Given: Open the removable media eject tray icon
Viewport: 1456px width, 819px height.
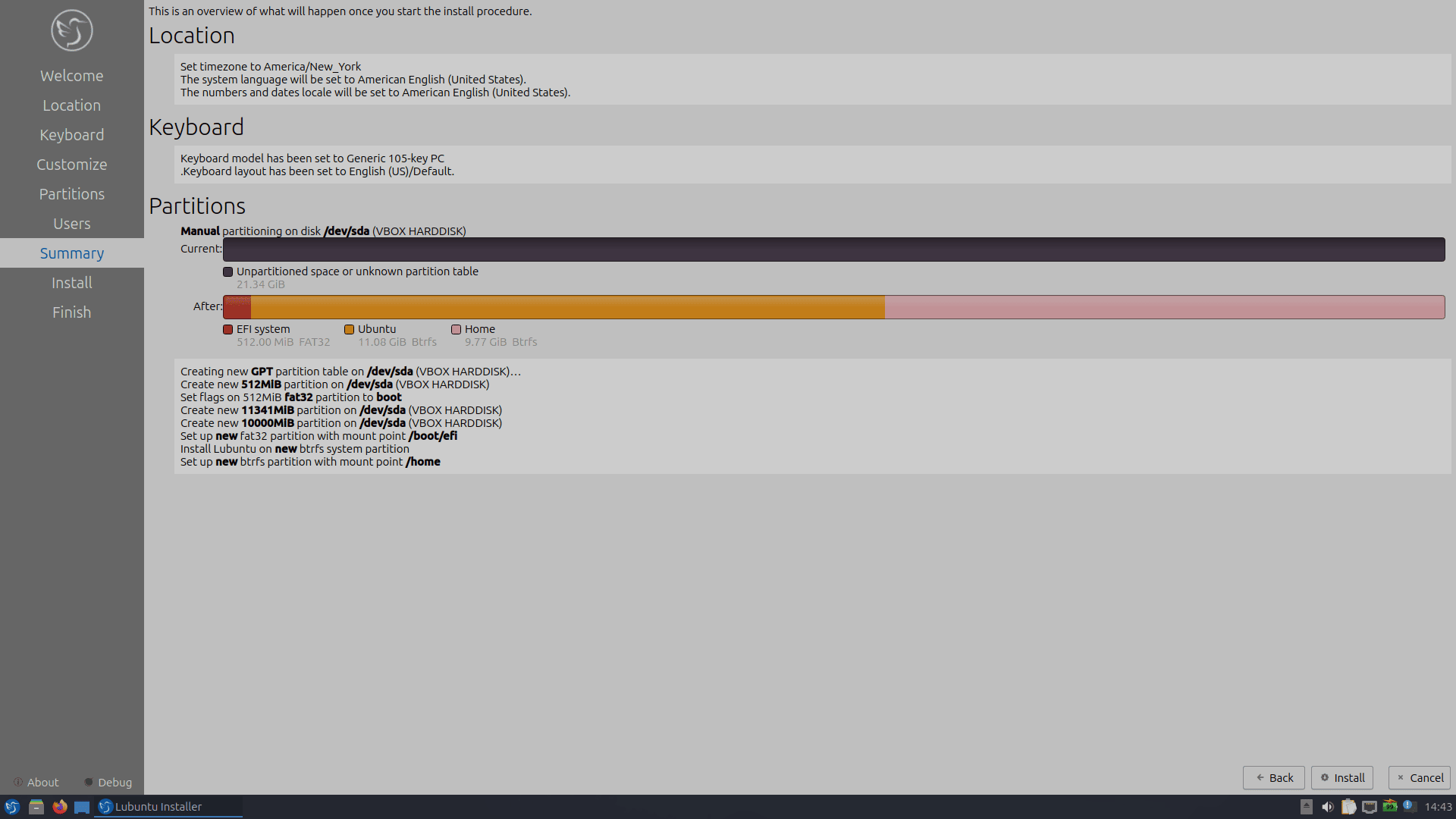Looking at the screenshot, I should tap(1306, 807).
